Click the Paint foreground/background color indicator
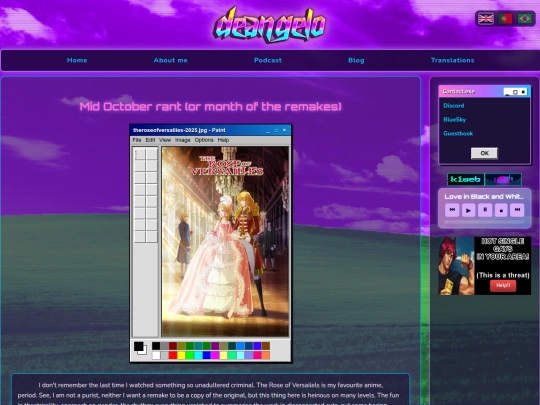 click(140, 347)
